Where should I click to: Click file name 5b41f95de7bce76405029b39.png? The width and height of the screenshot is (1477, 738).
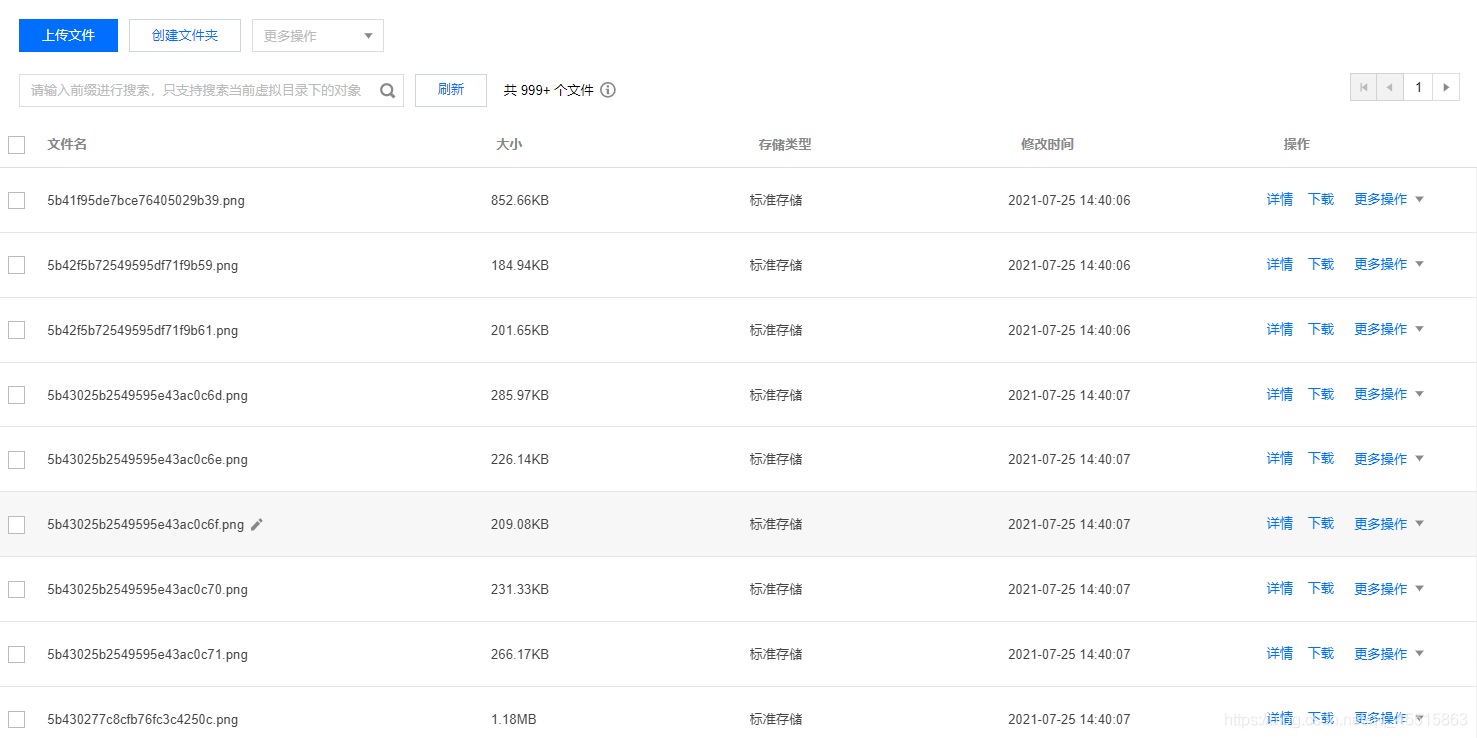coord(146,200)
